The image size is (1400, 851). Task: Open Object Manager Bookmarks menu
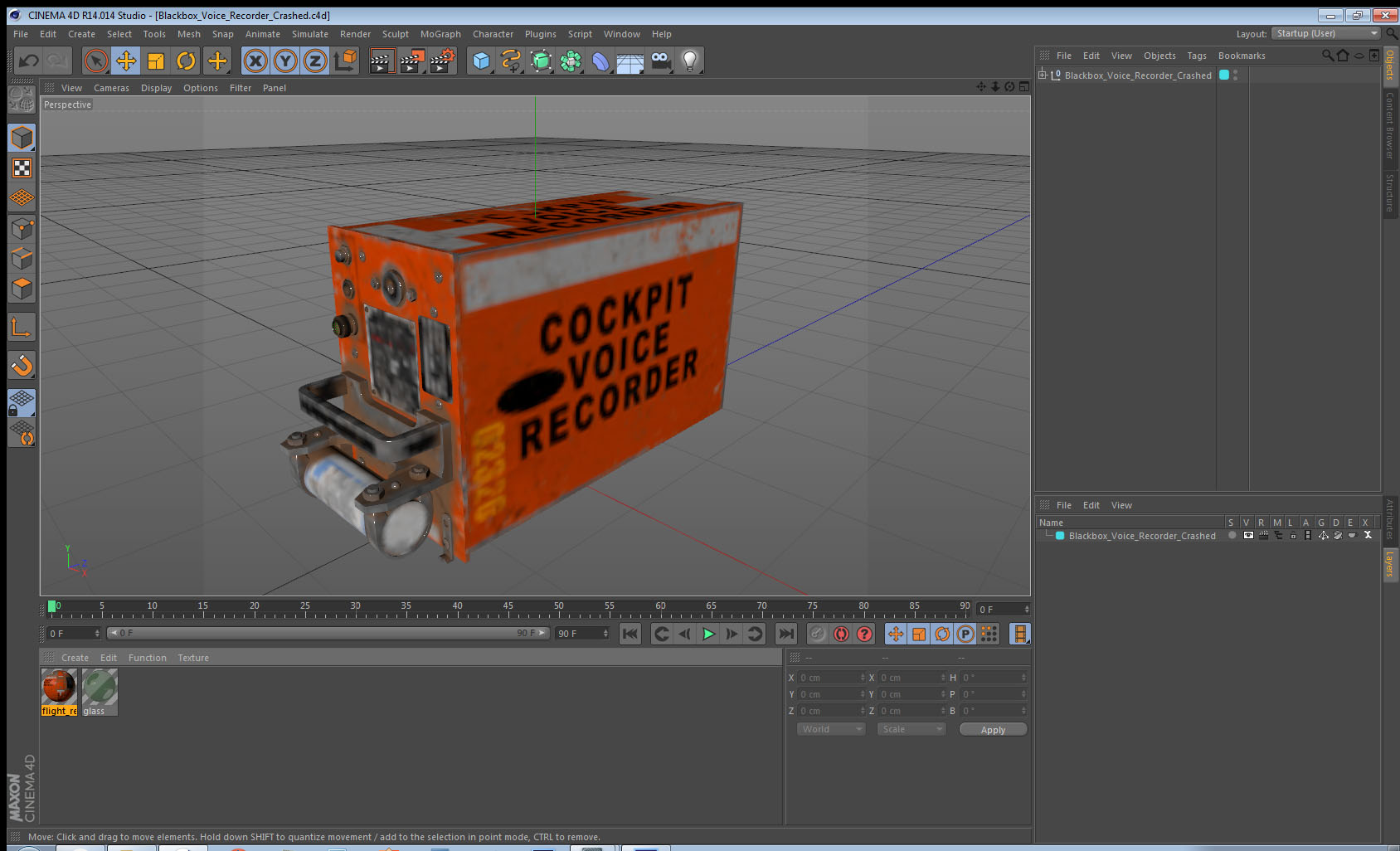[x=1242, y=56]
